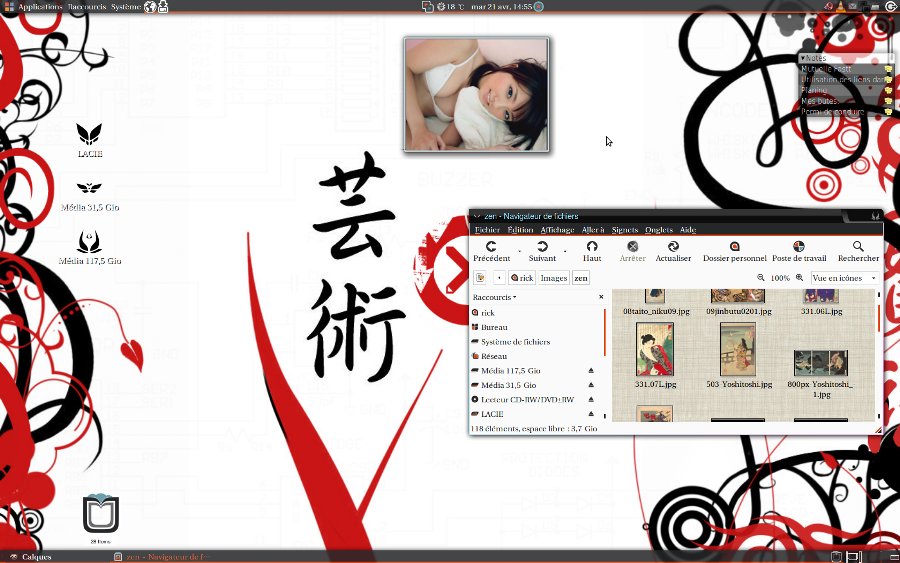Screen dimensions: 900x563
Task: Click the Calques taskbar entry
Action: (32, 557)
